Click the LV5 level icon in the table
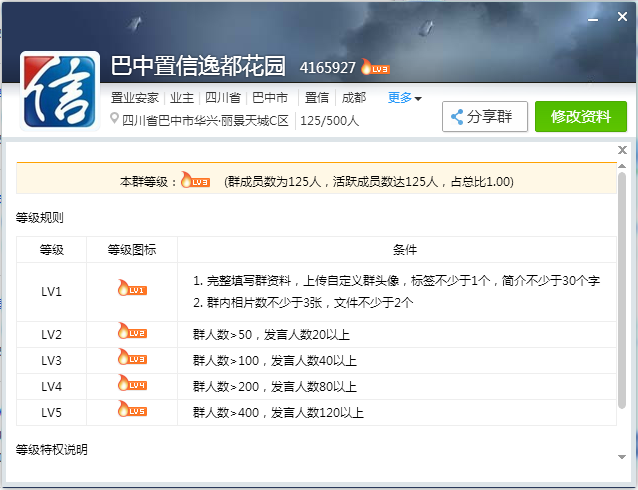 [x=132, y=410]
